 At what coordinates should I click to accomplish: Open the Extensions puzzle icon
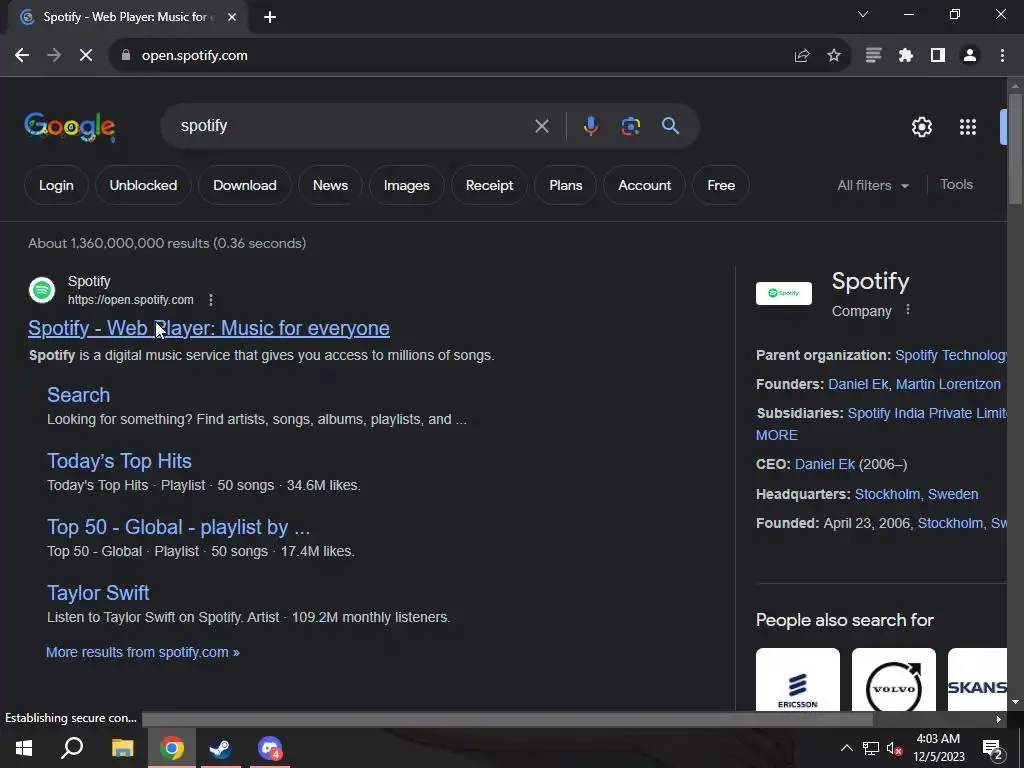pos(906,56)
